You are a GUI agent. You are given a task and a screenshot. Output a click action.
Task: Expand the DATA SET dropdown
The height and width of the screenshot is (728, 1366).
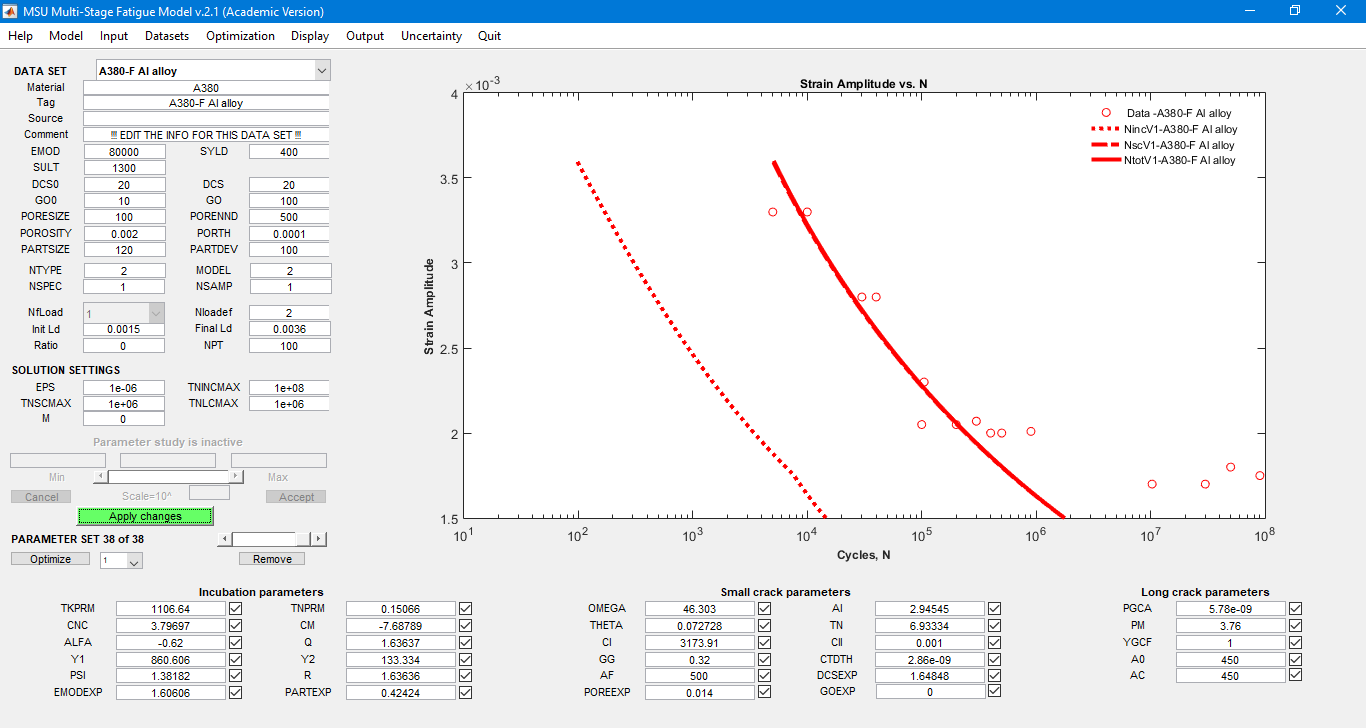tap(321, 71)
